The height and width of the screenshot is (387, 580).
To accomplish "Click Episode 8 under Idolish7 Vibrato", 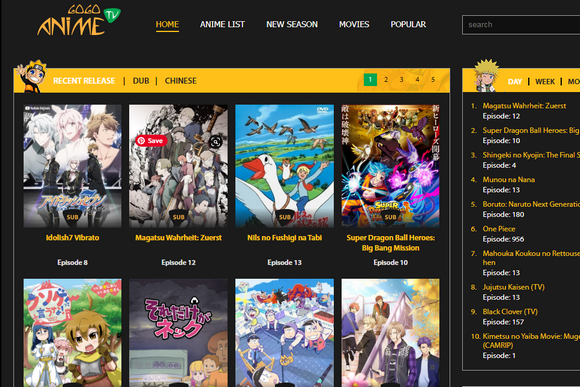I will click(x=72, y=262).
